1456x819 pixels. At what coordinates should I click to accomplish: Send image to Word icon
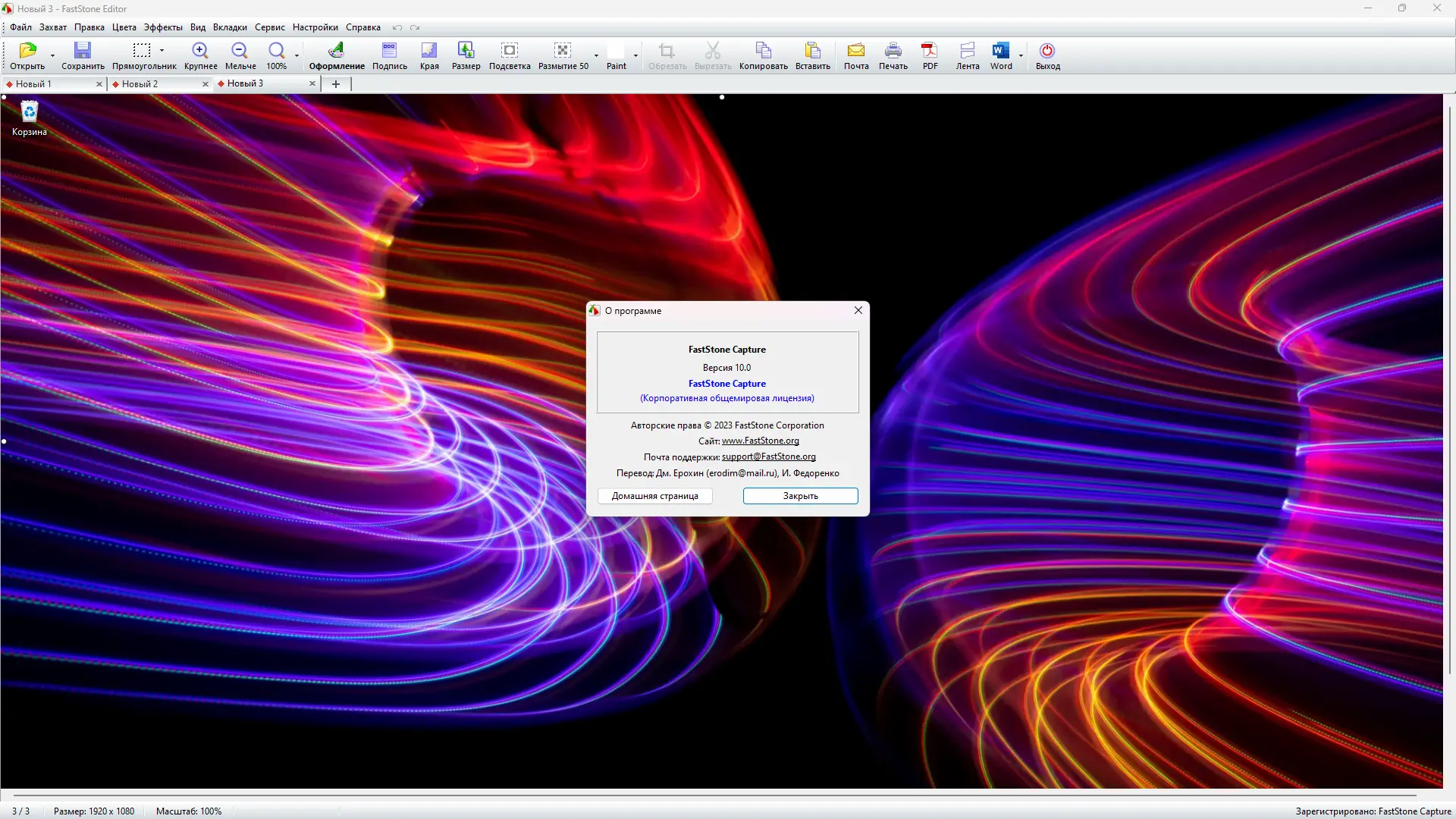(1000, 51)
